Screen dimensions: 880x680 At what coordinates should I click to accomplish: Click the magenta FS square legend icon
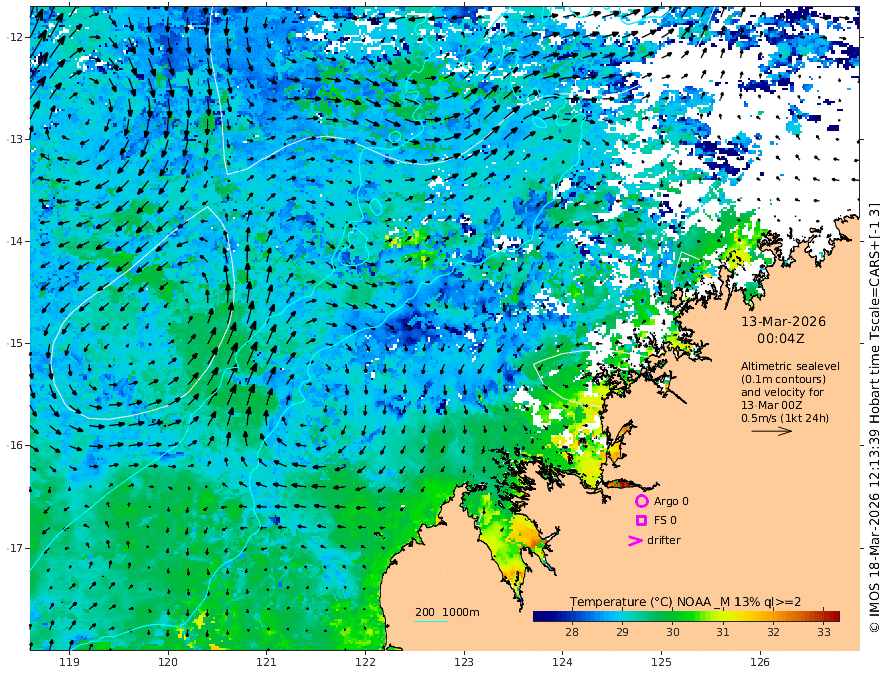641,521
